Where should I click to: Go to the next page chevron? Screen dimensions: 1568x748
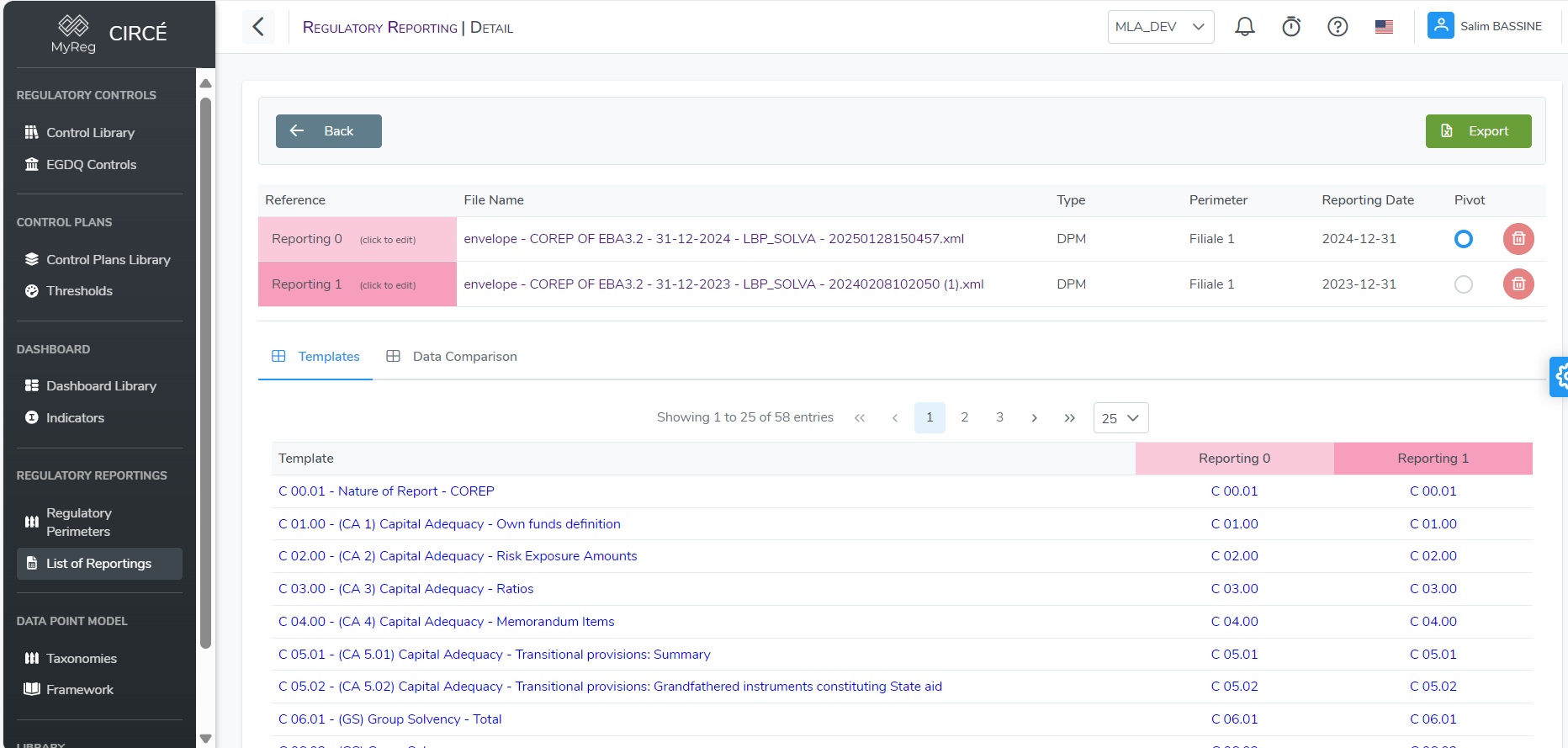pyautogui.click(x=1034, y=418)
